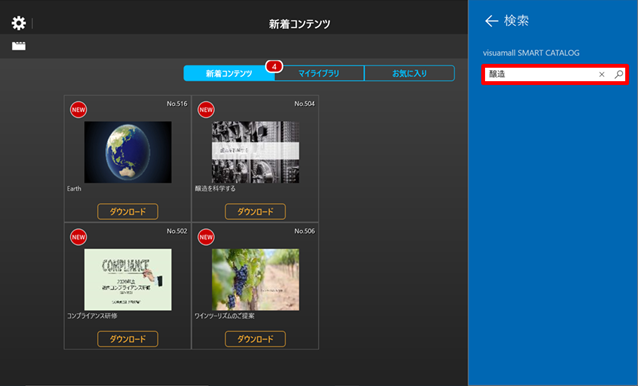This screenshot has height=386, width=638.
Task: Click the ワインツーリズムのご提案 title
Action: (x=224, y=316)
